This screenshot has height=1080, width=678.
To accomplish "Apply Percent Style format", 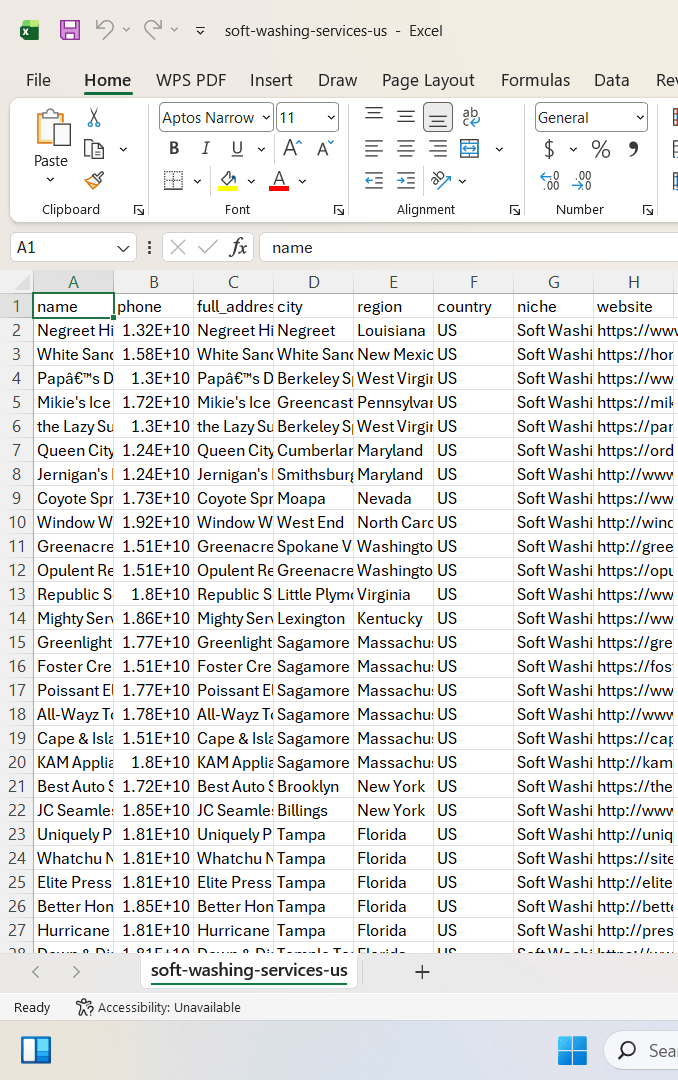I will 601,149.
